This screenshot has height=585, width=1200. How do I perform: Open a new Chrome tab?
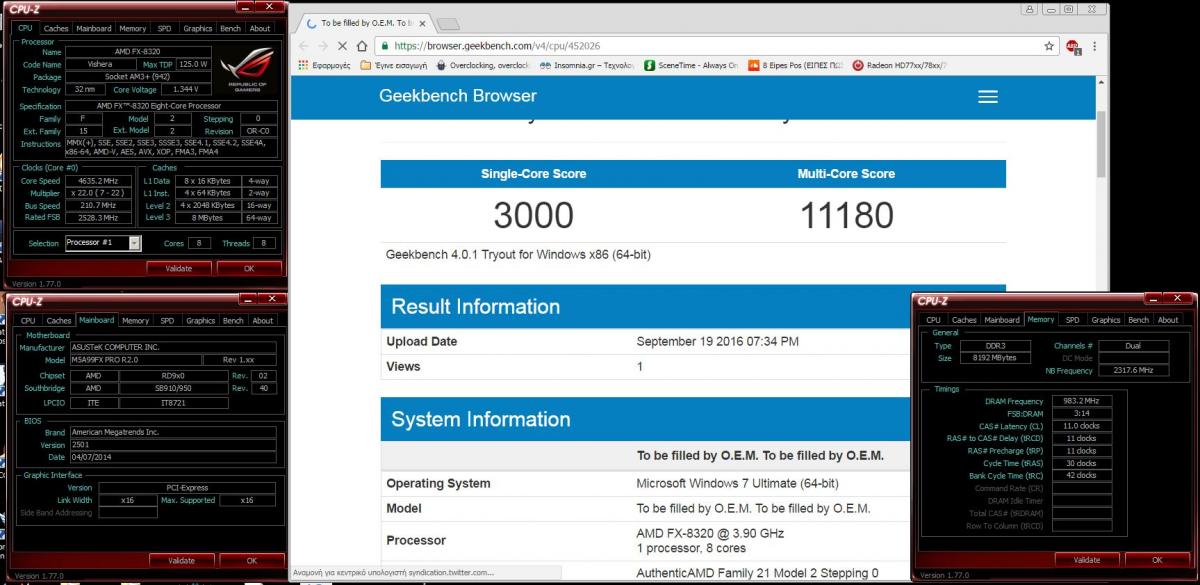(x=448, y=23)
